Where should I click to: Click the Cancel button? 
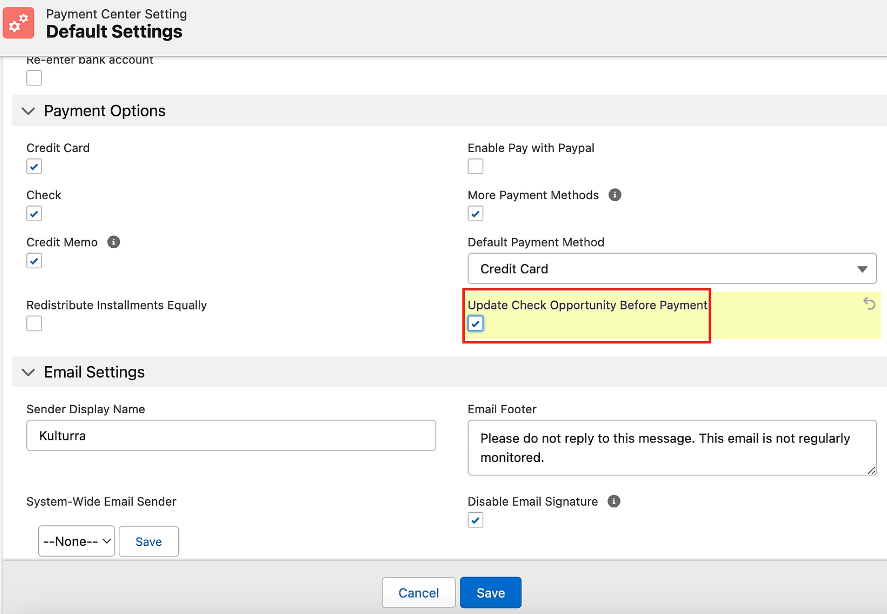coord(418,593)
